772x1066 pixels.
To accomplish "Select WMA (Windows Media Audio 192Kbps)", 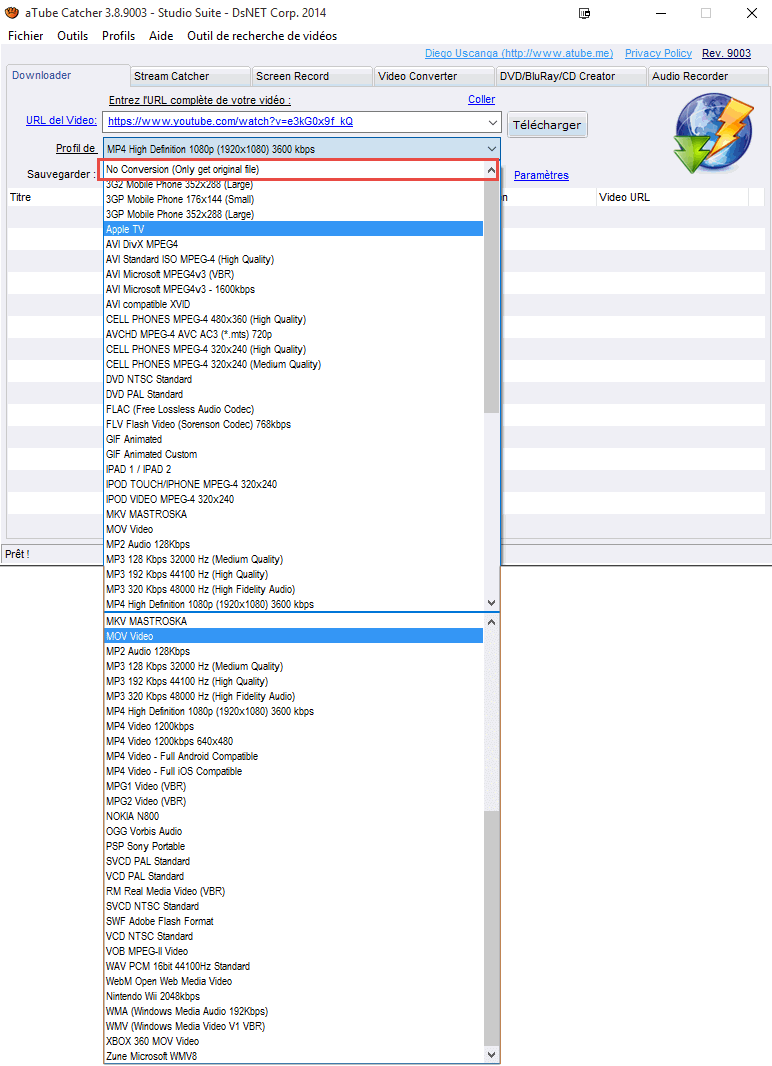I will pyautogui.click(x=294, y=1011).
